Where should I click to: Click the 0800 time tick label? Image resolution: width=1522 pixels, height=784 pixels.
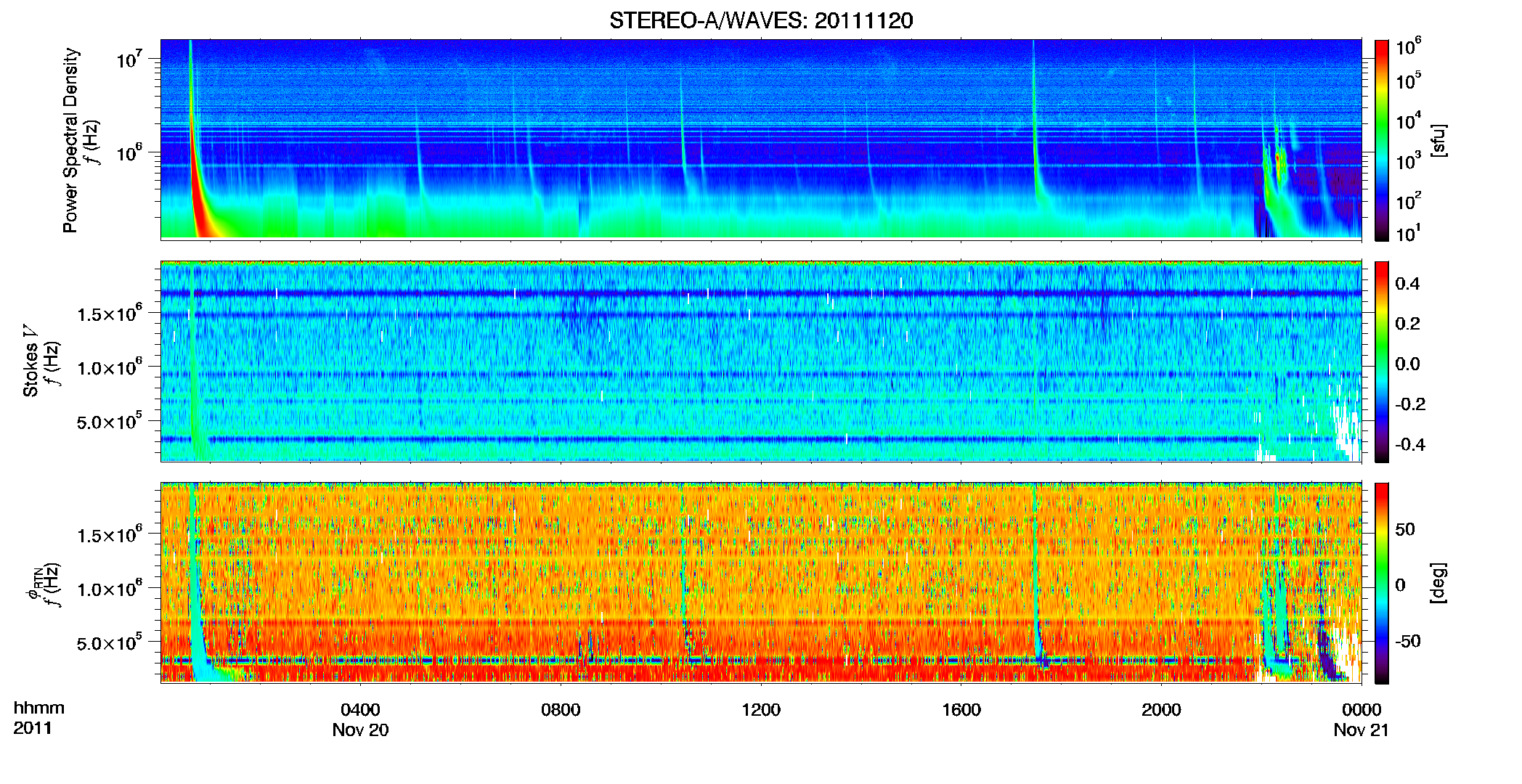point(561,710)
